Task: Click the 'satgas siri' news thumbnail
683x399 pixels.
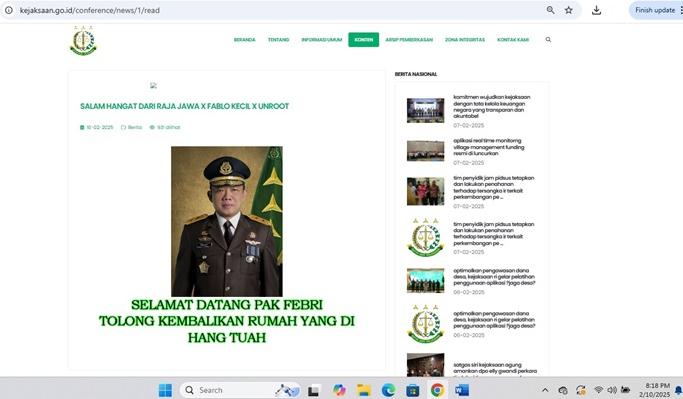Action: click(x=426, y=365)
